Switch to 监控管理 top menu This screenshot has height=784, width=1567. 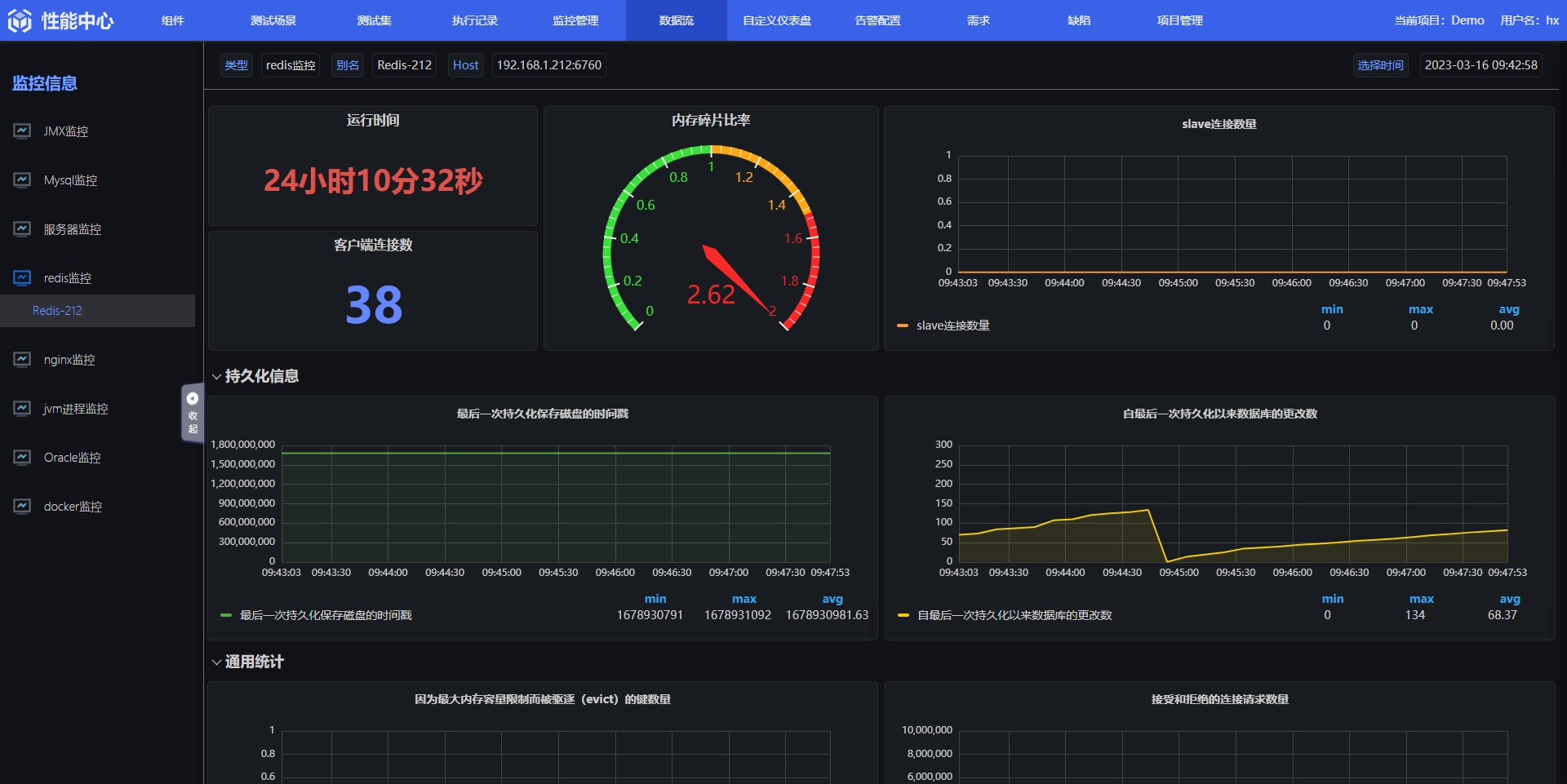575,20
